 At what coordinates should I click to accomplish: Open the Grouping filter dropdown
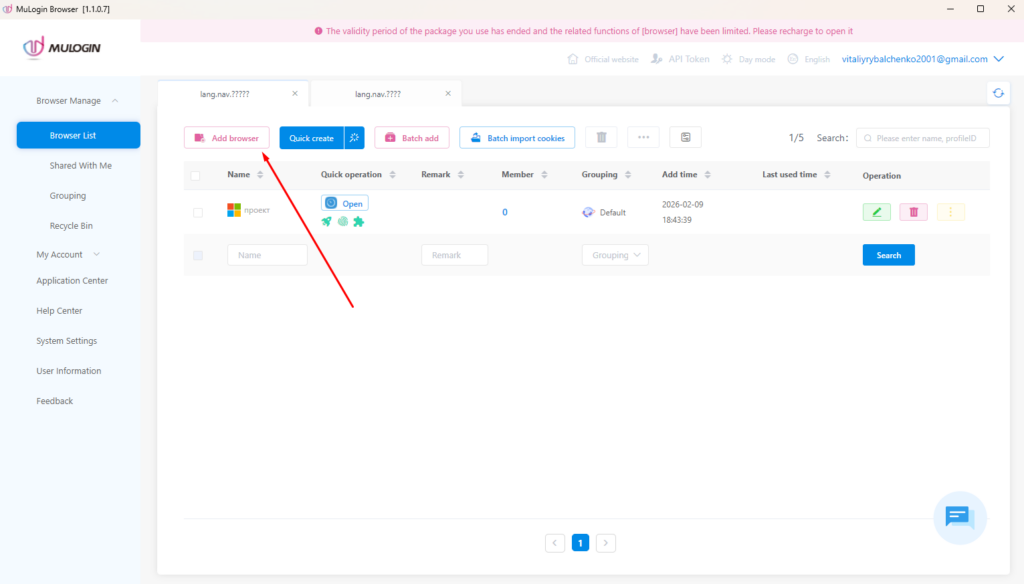(615, 255)
